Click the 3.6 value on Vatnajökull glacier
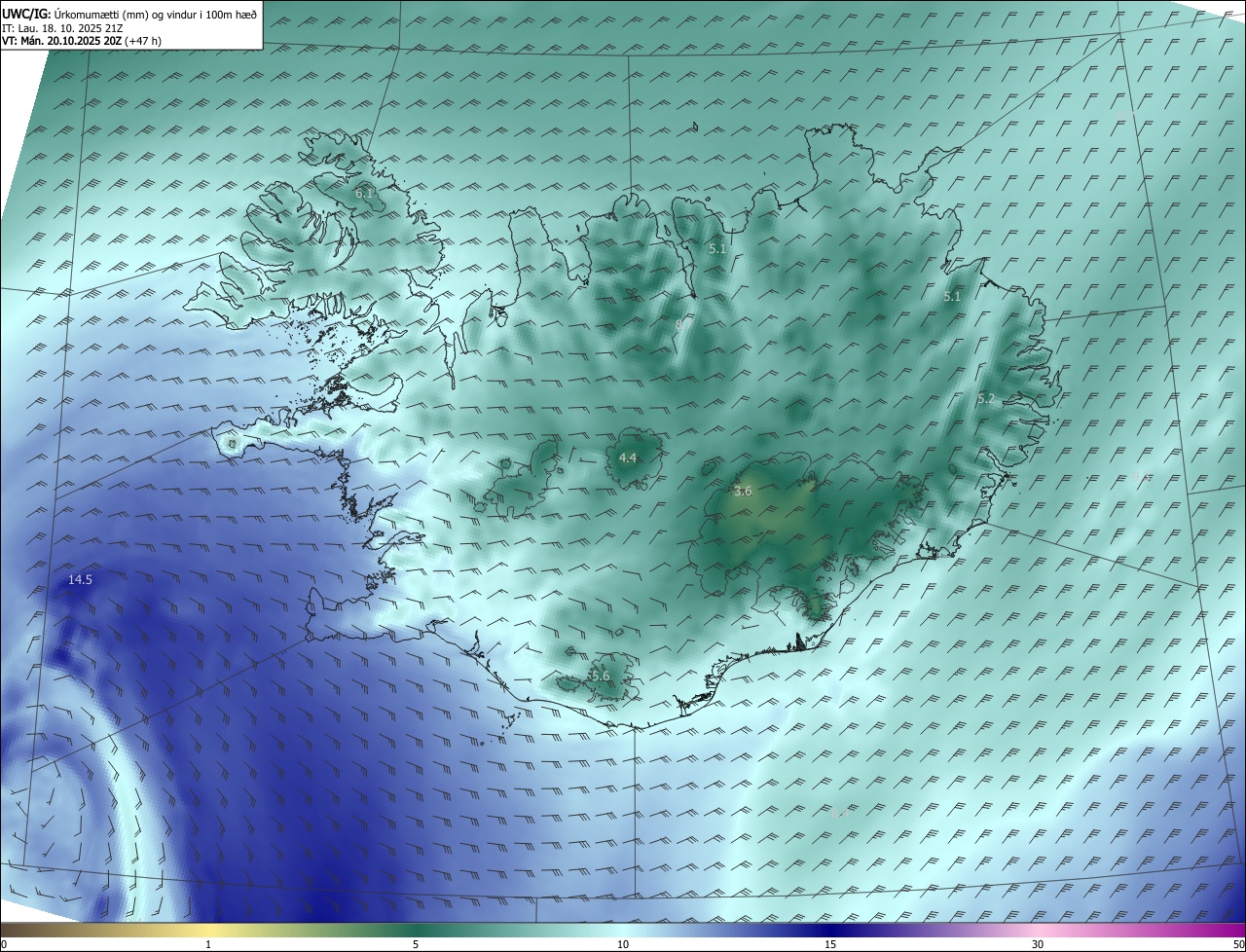 click(x=743, y=492)
